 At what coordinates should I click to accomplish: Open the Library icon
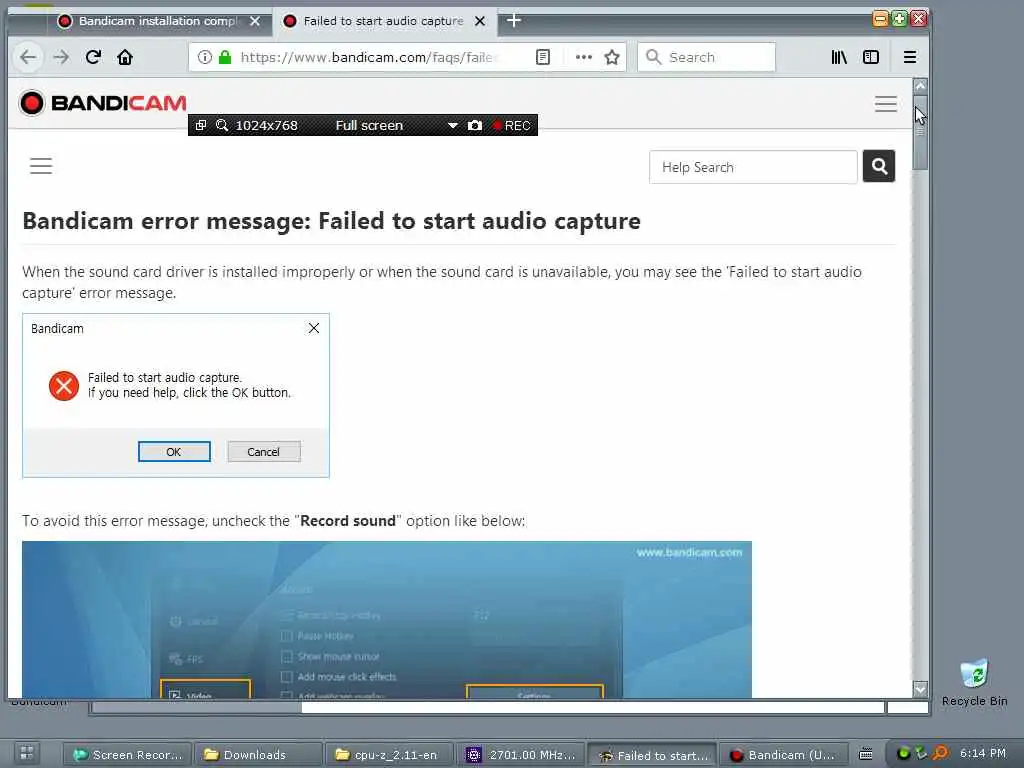tap(839, 57)
